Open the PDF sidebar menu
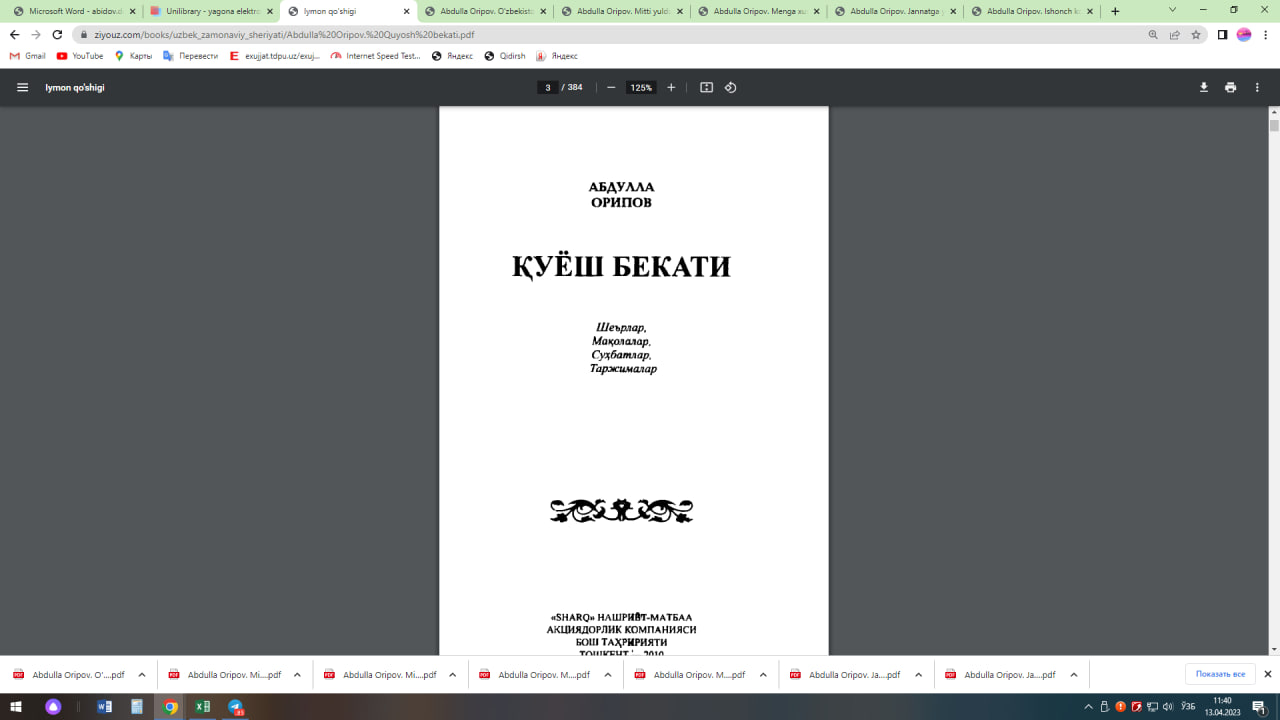 [x=21, y=87]
